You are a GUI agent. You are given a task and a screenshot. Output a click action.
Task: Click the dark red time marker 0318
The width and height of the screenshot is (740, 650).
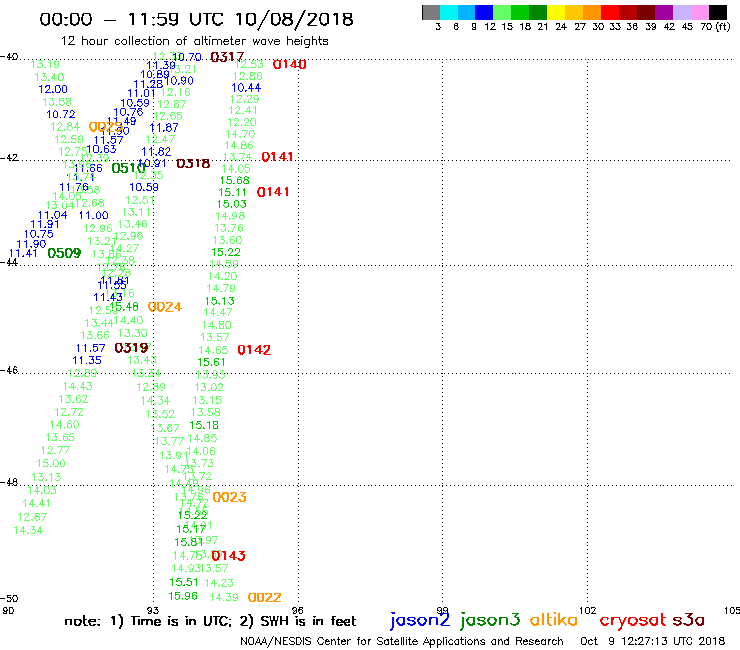(193, 163)
